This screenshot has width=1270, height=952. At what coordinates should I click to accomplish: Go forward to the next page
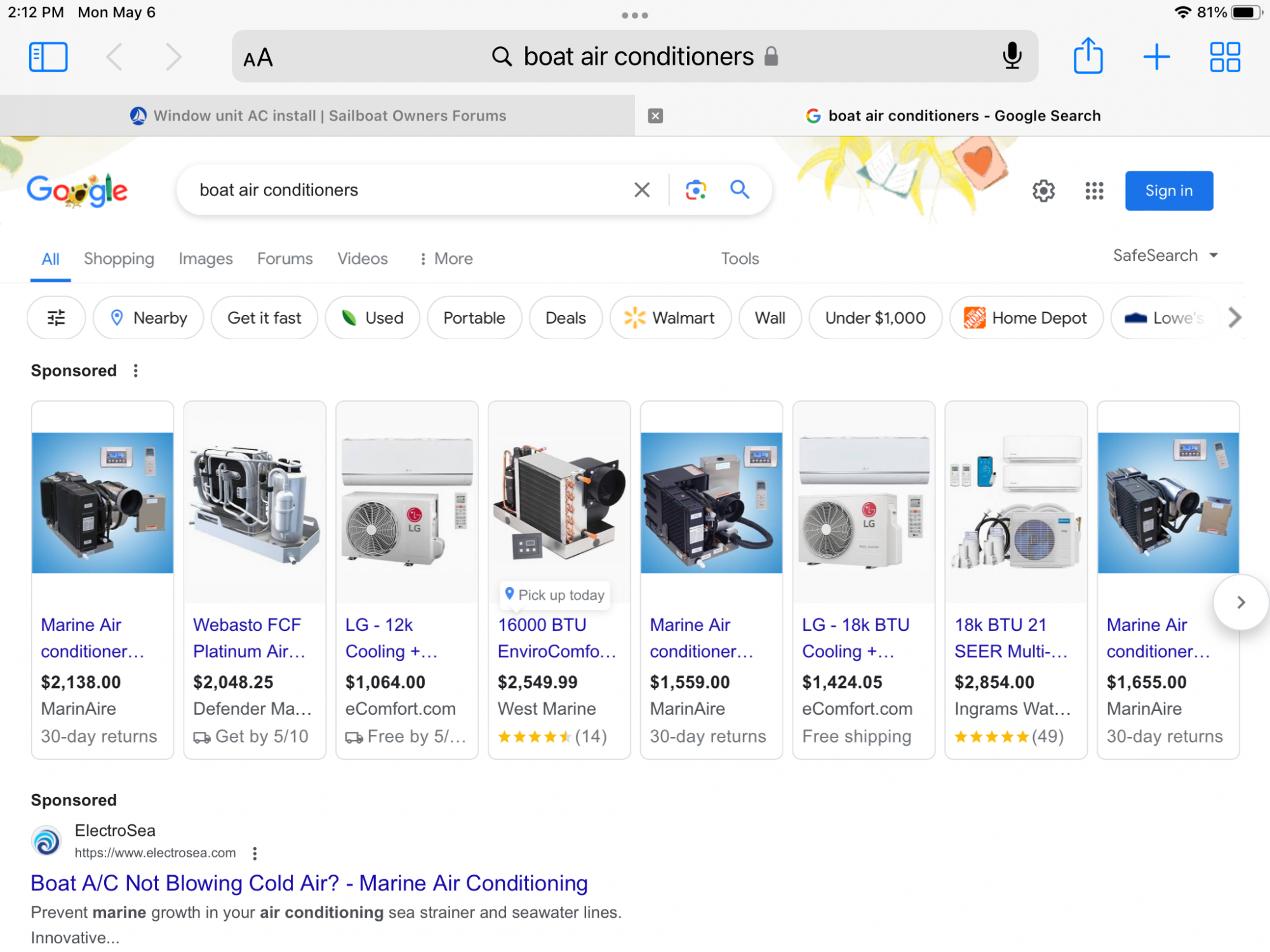(x=173, y=57)
